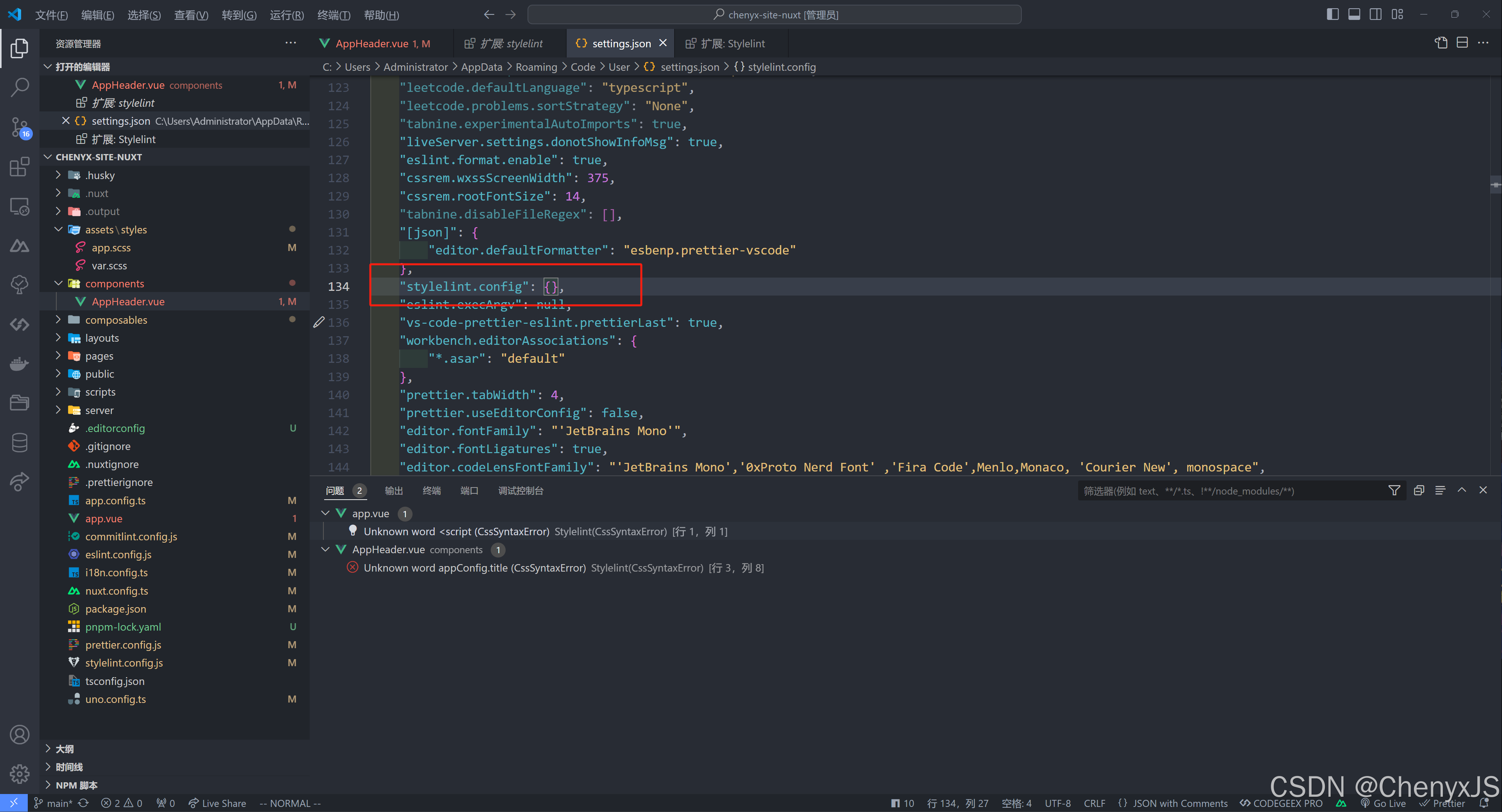Image resolution: width=1502 pixels, height=812 pixels.
Task: Open the Docker extension panel
Action: coord(20,364)
